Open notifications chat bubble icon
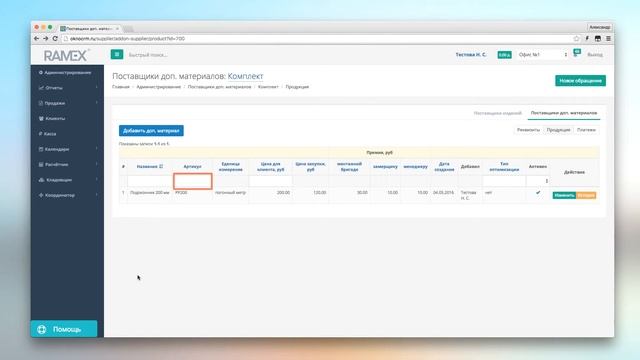 [577, 53]
